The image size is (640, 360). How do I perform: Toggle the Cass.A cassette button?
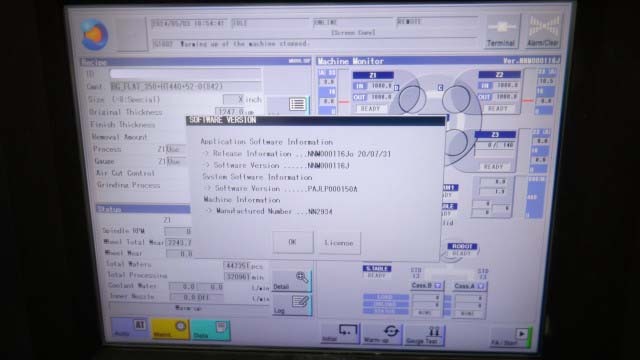coord(469,286)
